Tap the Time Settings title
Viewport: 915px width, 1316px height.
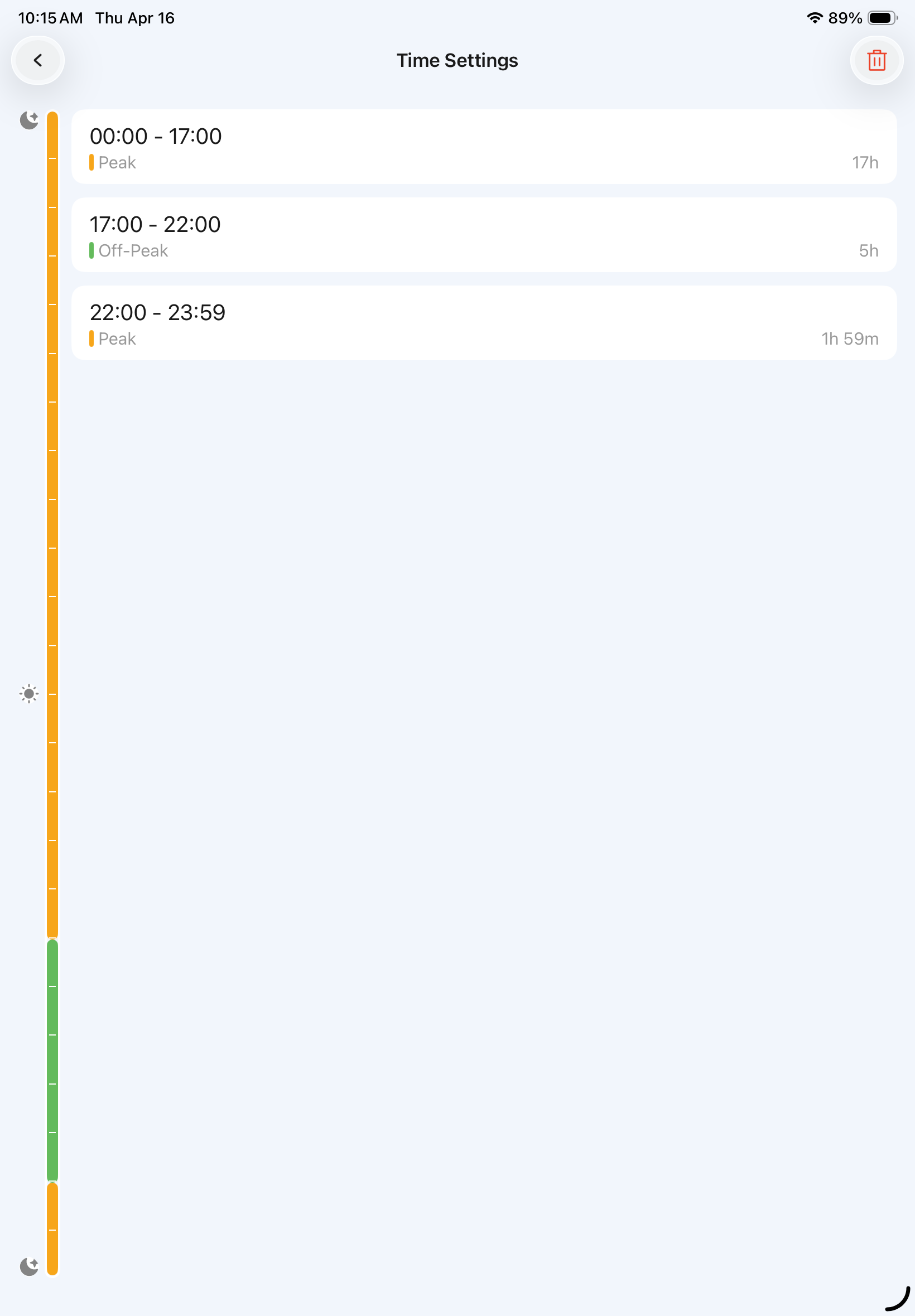457,60
